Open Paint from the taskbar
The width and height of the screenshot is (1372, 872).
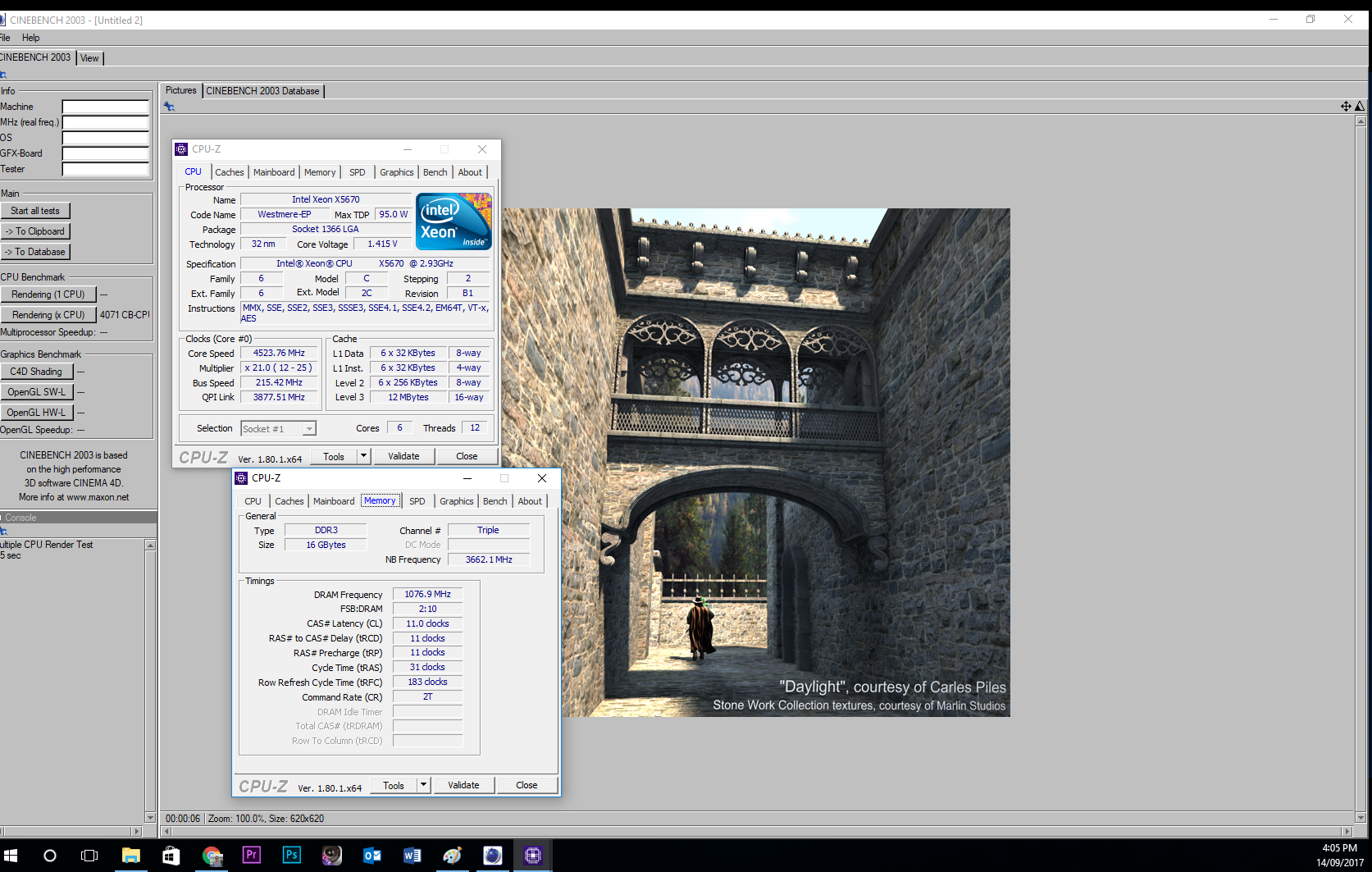(453, 856)
